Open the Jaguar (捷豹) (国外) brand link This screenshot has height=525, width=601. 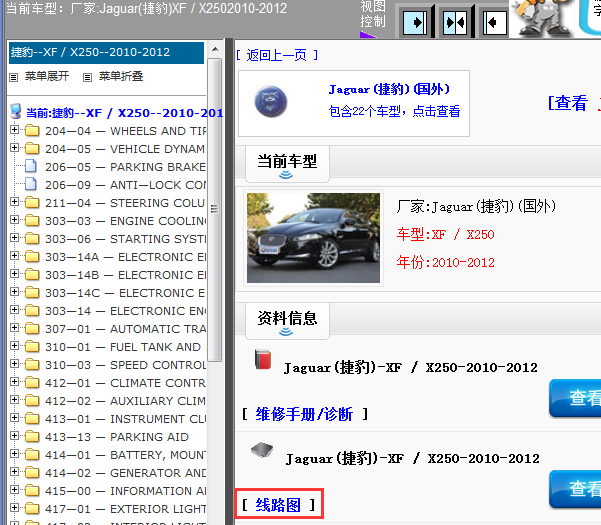[389, 89]
